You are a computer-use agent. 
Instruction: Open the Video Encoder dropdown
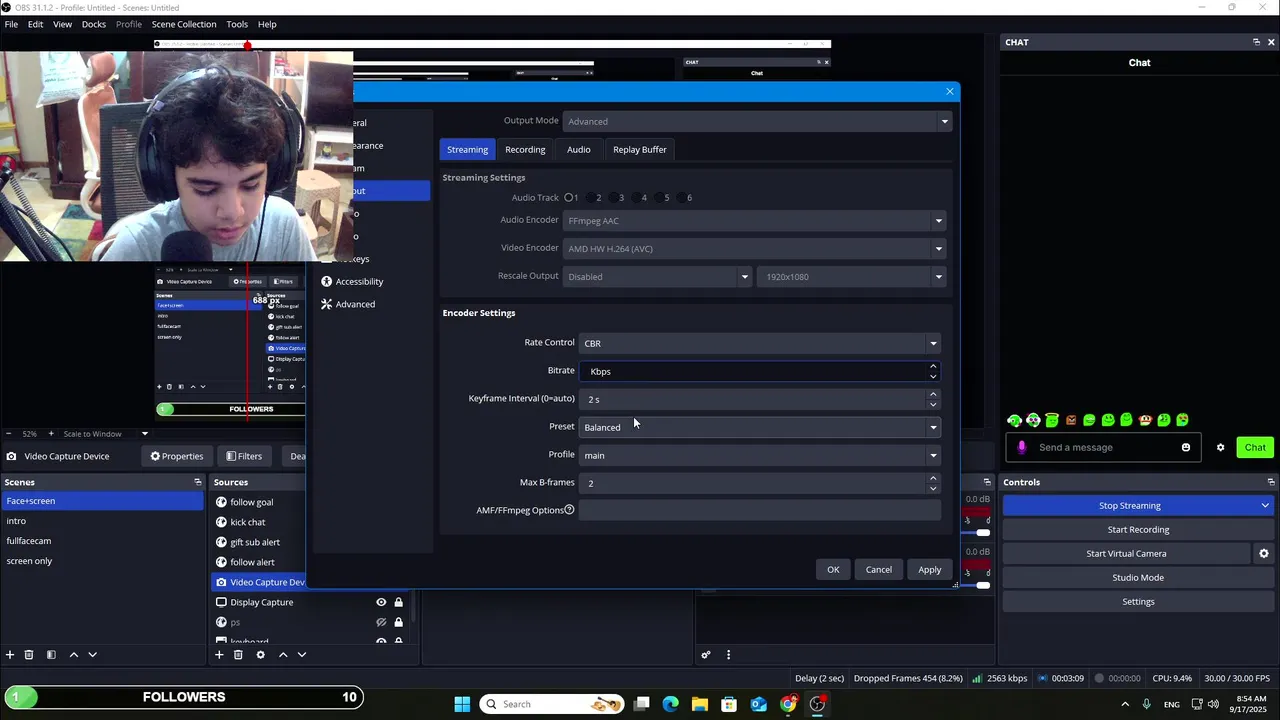point(754,249)
